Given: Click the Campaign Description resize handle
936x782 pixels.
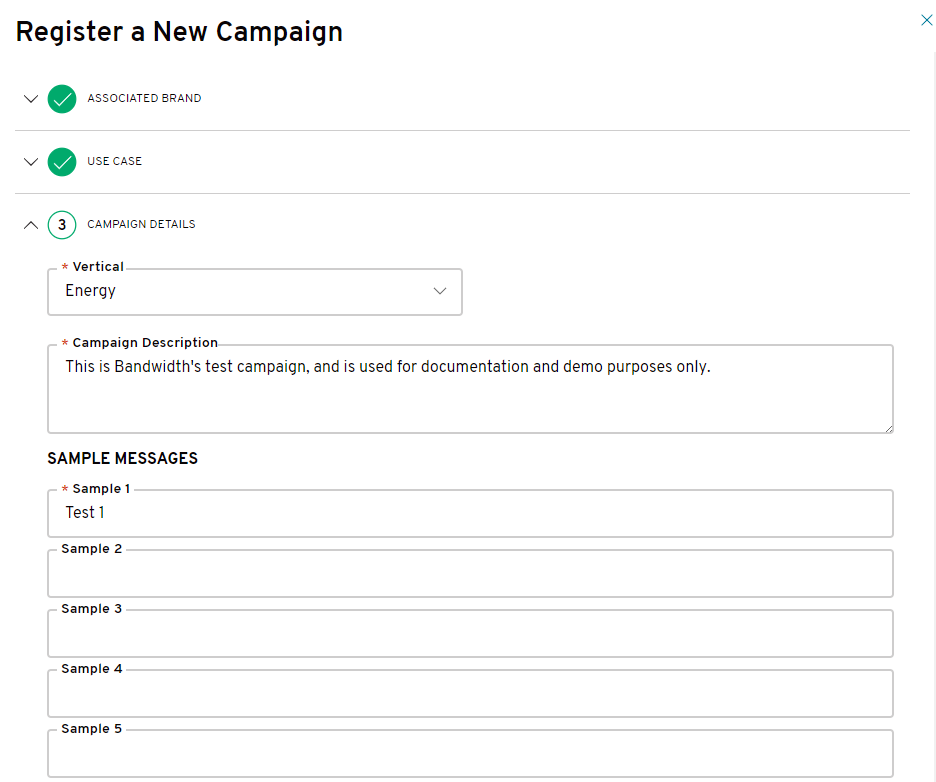Looking at the screenshot, I should click(889, 429).
